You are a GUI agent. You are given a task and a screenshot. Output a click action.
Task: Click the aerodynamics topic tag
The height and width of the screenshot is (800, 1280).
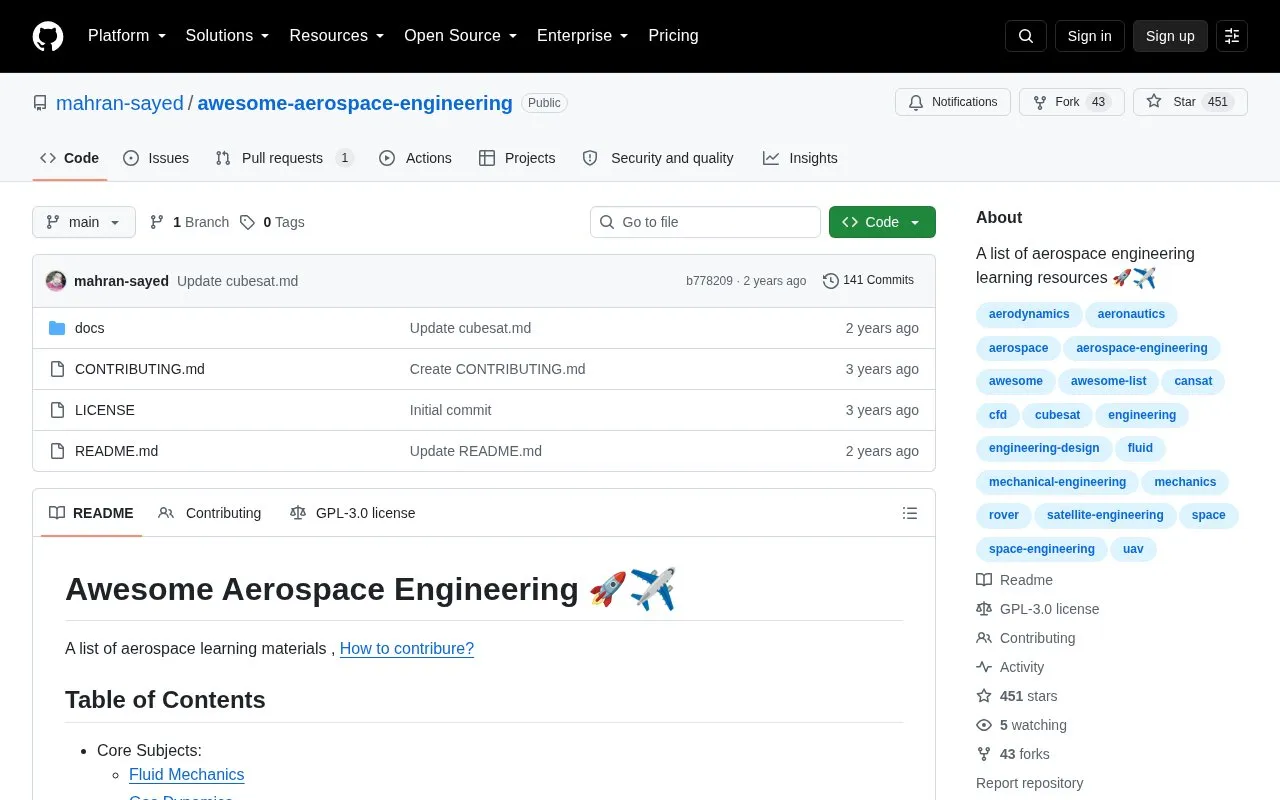point(1029,314)
